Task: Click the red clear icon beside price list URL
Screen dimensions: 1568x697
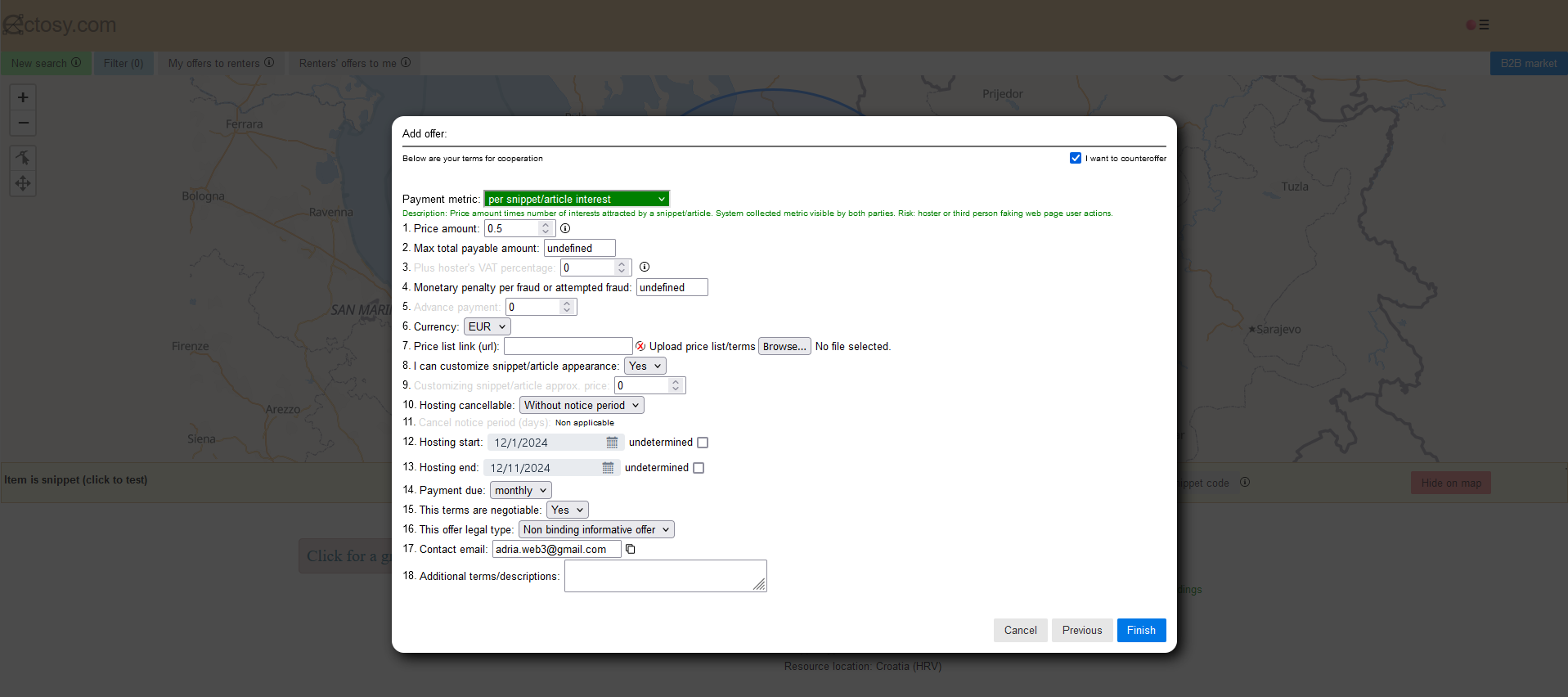Action: click(640, 346)
